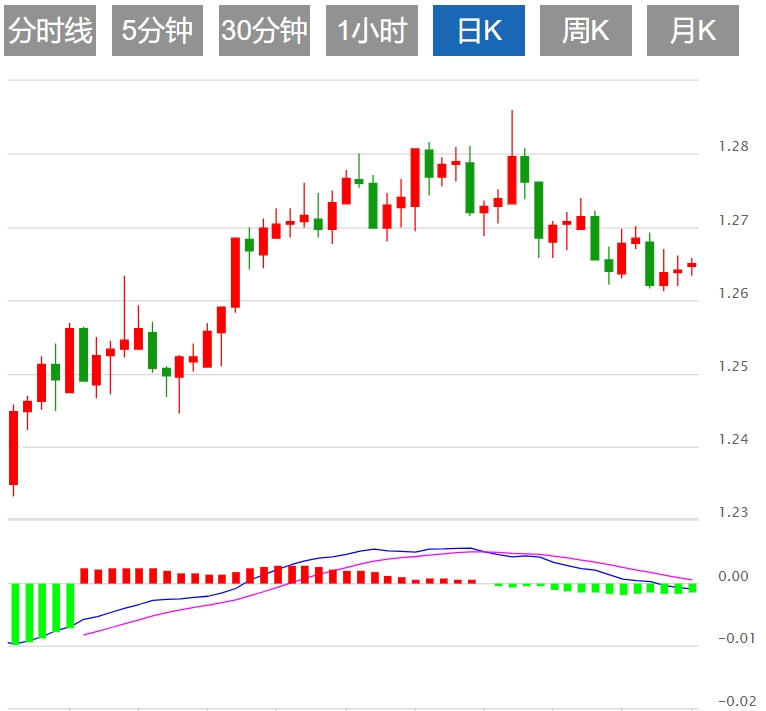Click the last candlestick on the right
This screenshot has width=766, height=711.
click(692, 265)
